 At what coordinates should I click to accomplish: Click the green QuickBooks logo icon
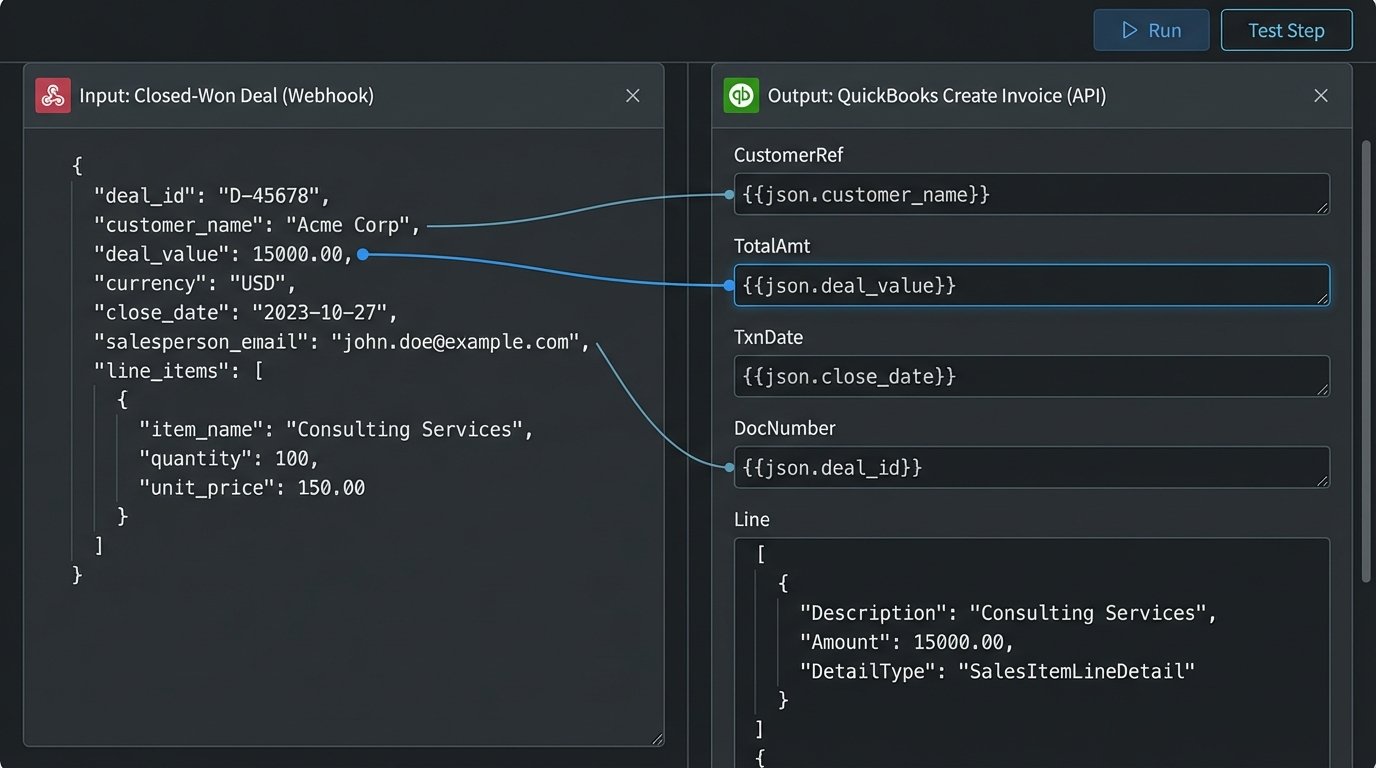741,96
